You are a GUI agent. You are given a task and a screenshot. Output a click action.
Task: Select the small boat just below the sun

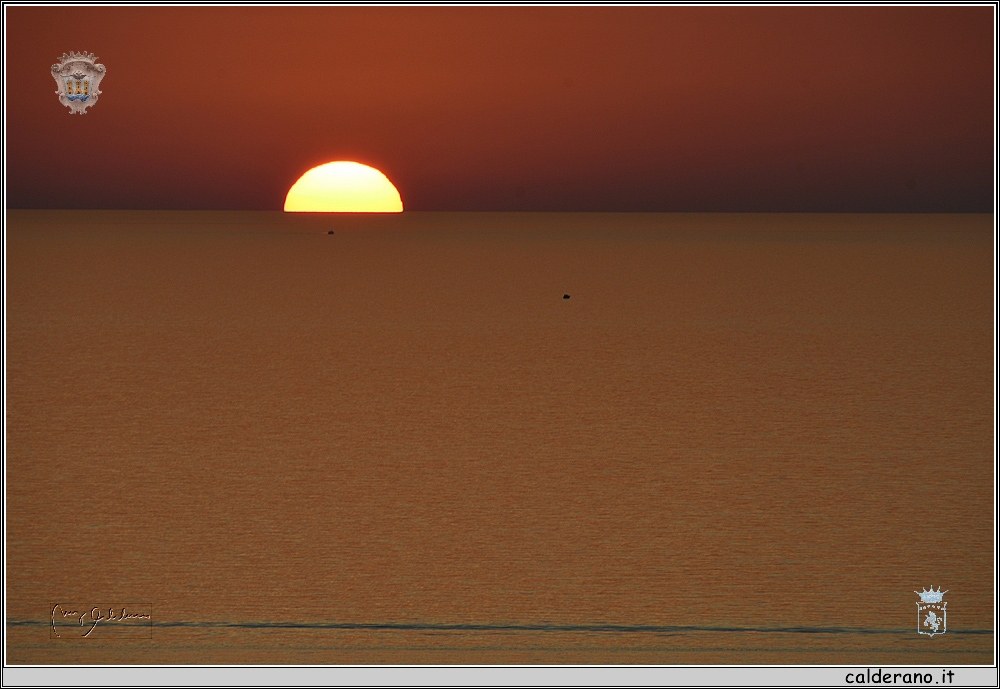point(331,232)
